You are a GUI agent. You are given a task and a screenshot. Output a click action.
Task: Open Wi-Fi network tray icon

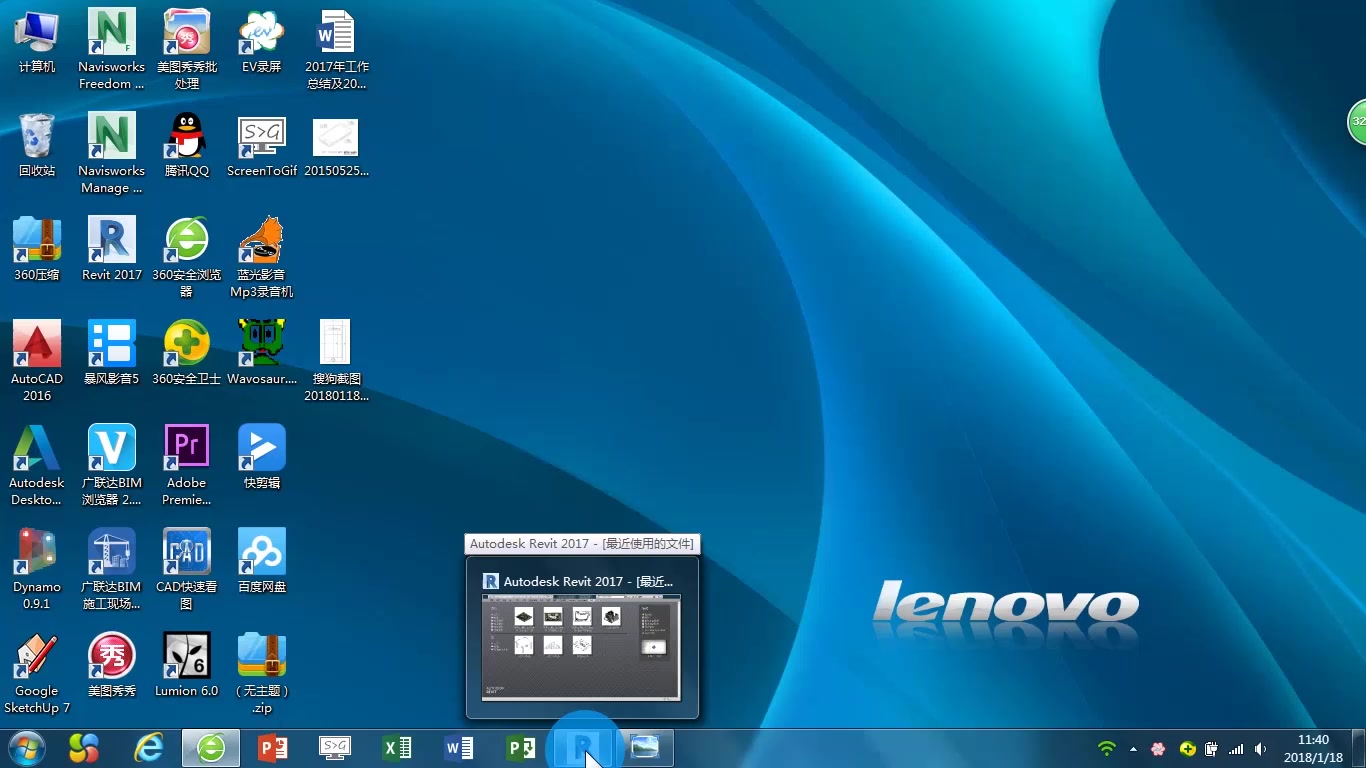coord(1106,748)
